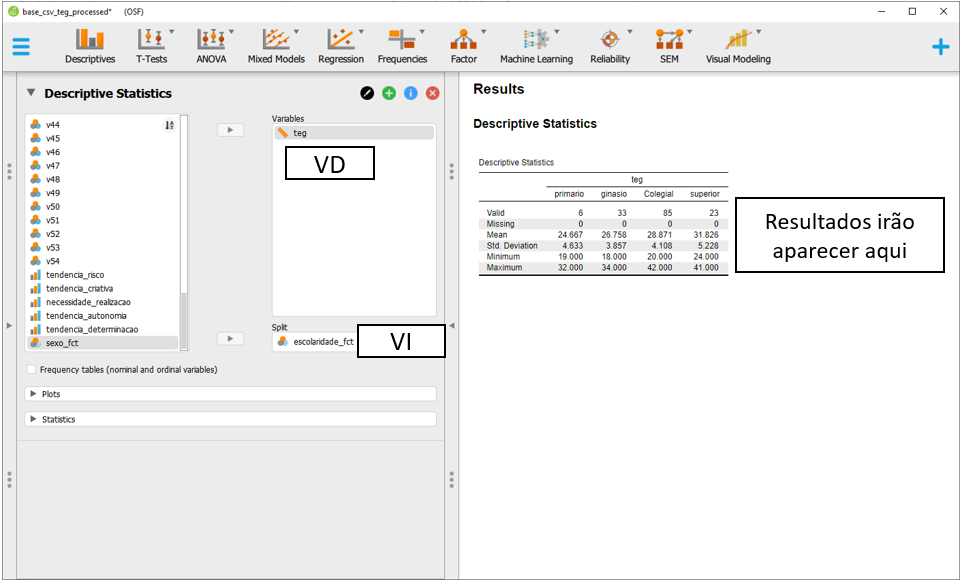Viewport: 962px width, 583px height.
Task: Click arrow button to assign Variables
Action: click(230, 130)
